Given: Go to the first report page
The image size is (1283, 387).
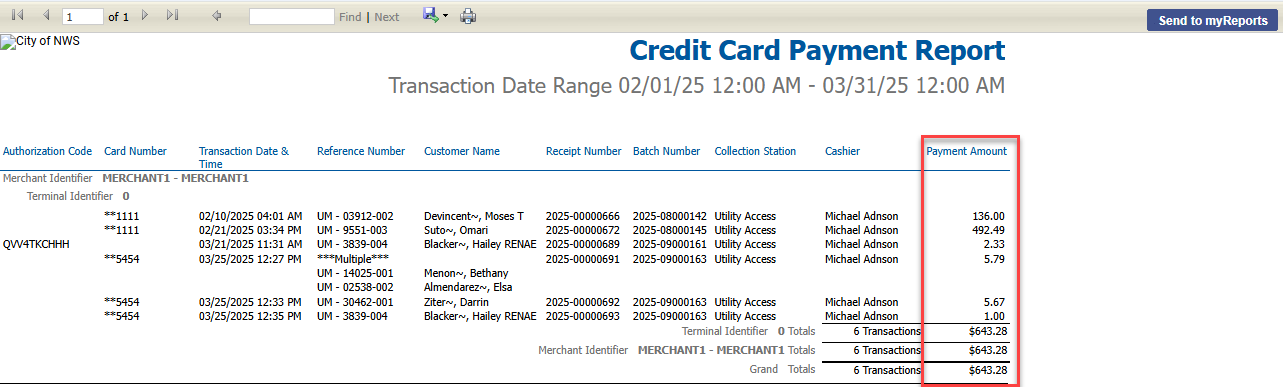Looking at the screenshot, I should 17,16.
